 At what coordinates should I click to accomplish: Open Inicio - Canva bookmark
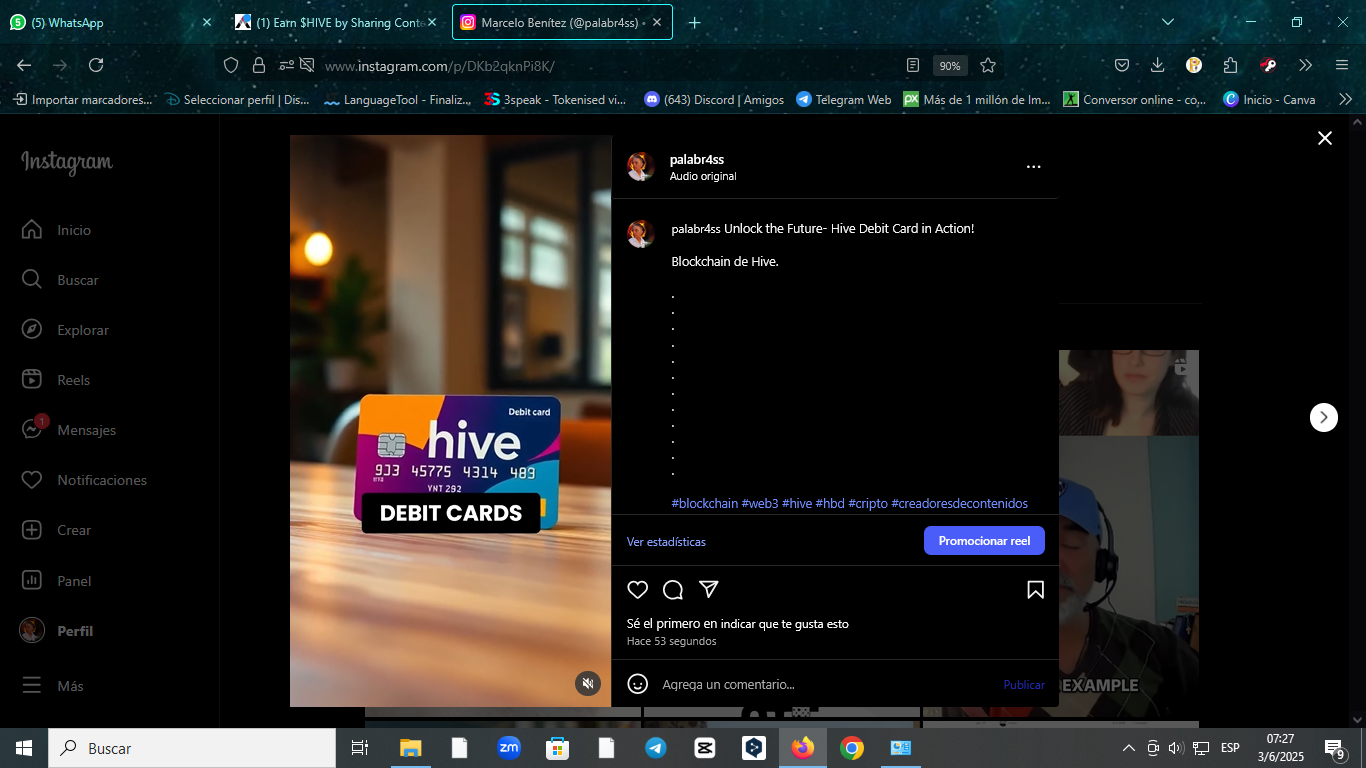[x=1270, y=100]
